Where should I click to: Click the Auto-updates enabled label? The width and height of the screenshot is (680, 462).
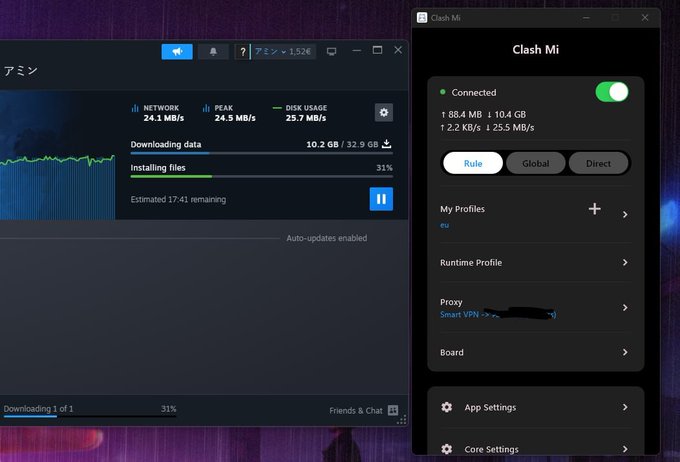(327, 238)
